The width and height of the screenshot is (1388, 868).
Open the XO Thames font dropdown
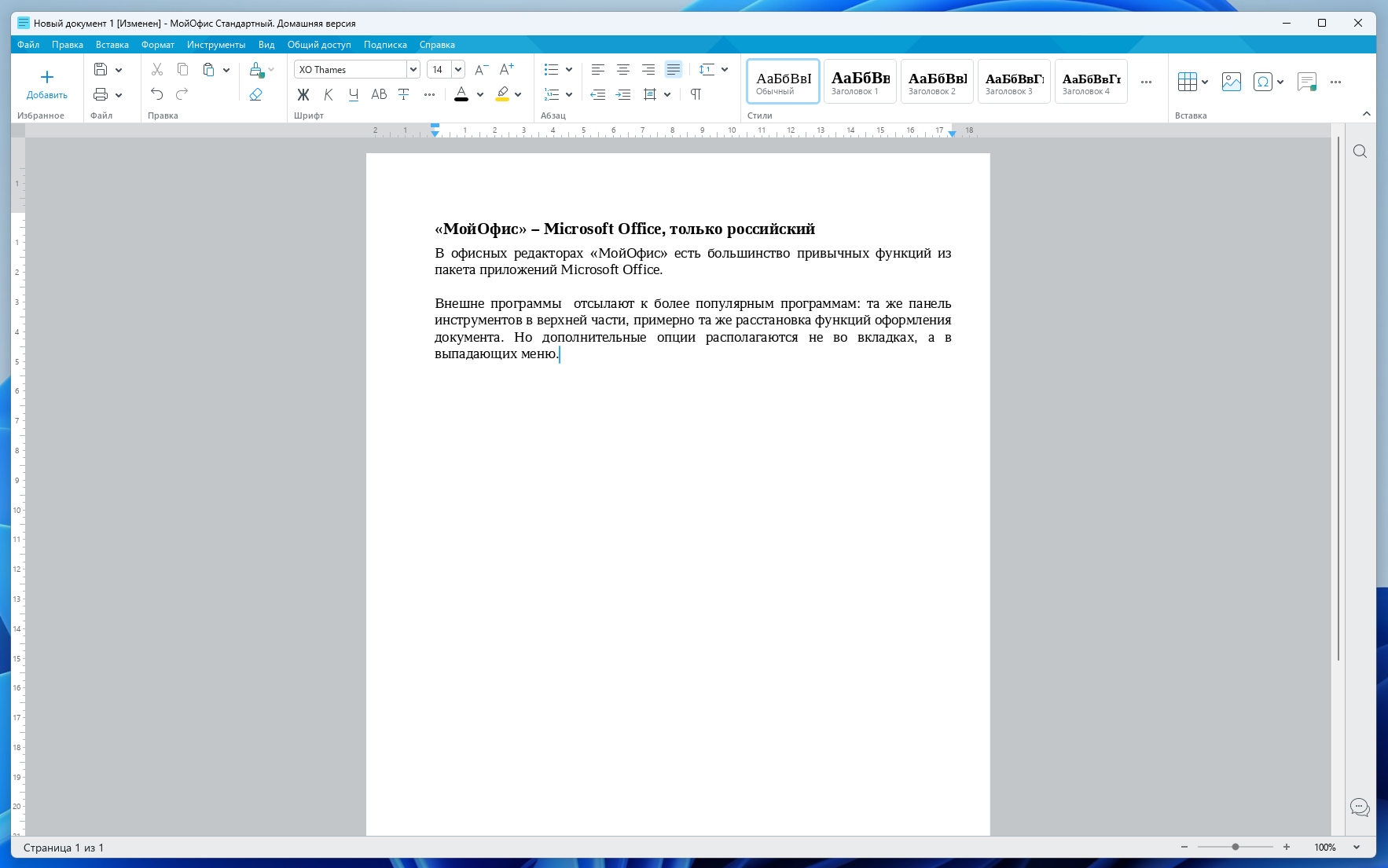413,69
